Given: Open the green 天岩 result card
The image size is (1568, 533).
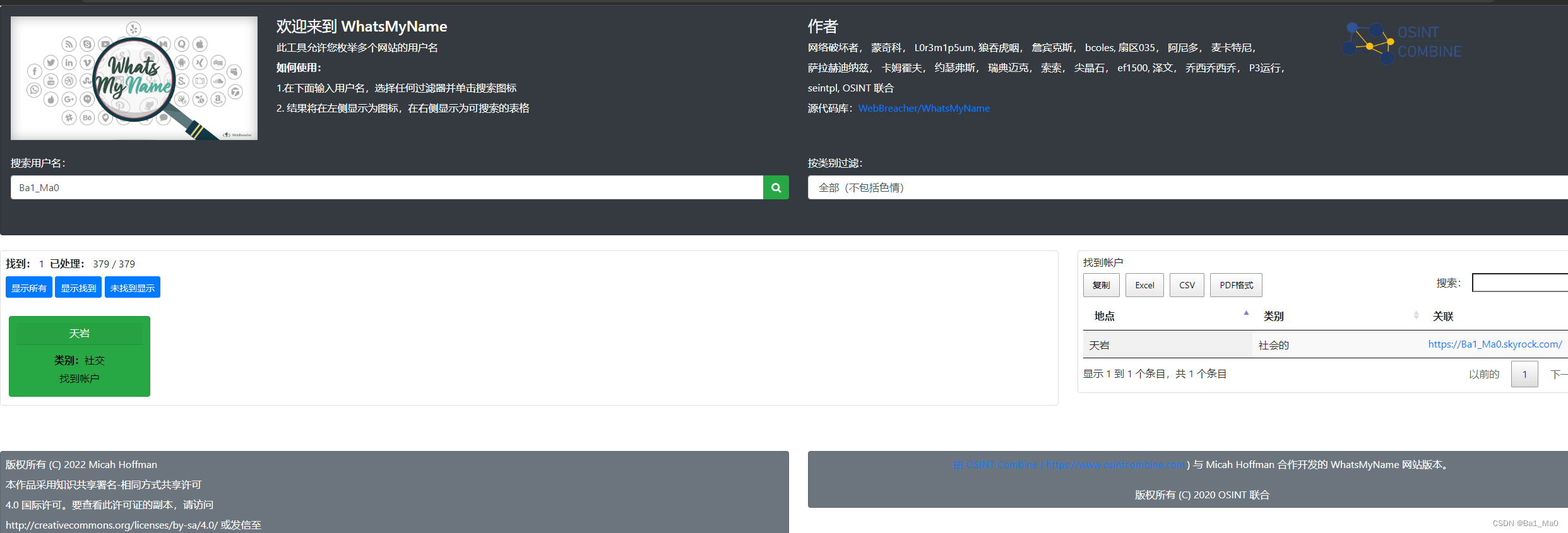Looking at the screenshot, I should [x=80, y=356].
